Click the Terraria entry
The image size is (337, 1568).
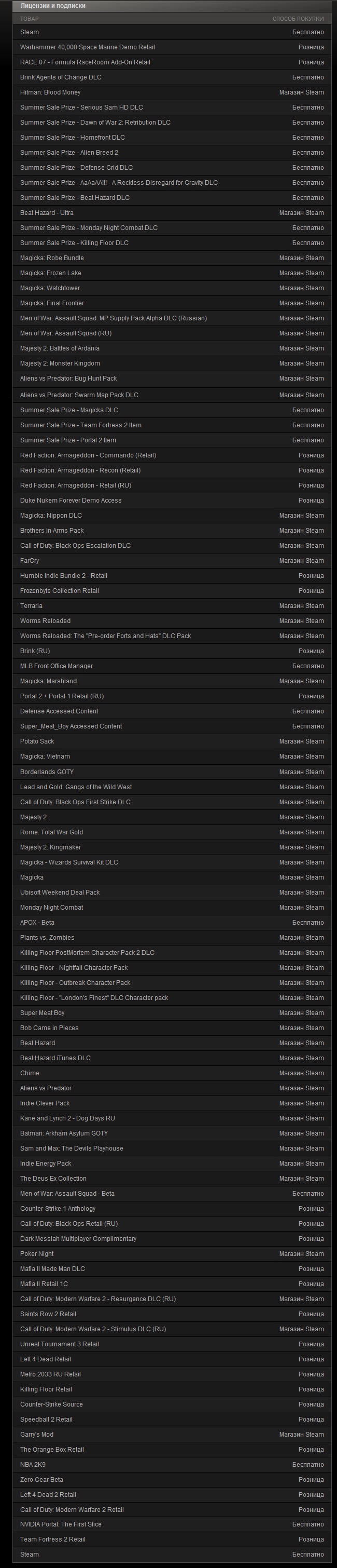[x=32, y=605]
